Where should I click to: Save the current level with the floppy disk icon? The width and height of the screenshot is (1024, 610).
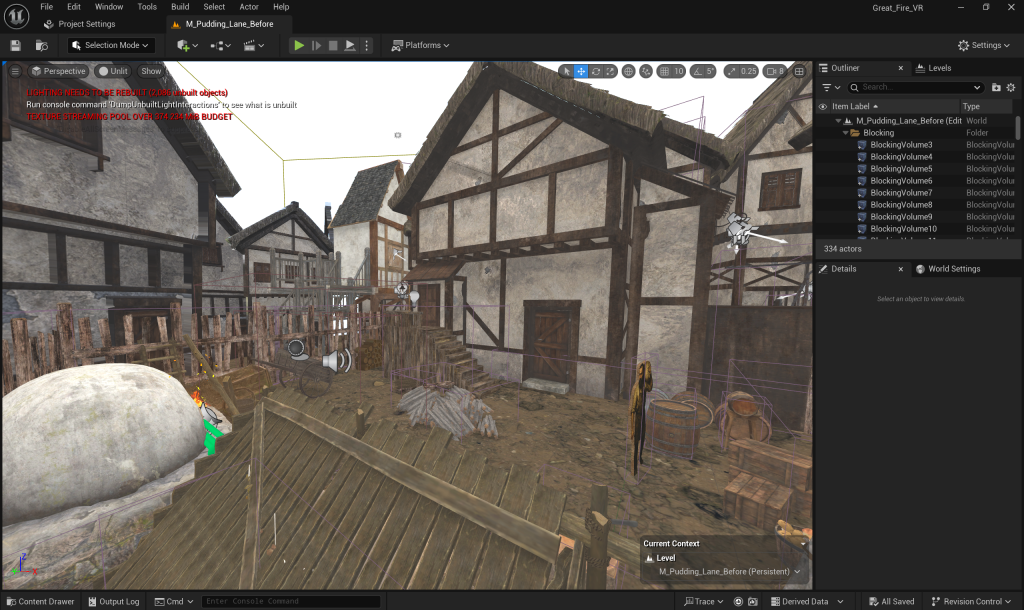16,46
